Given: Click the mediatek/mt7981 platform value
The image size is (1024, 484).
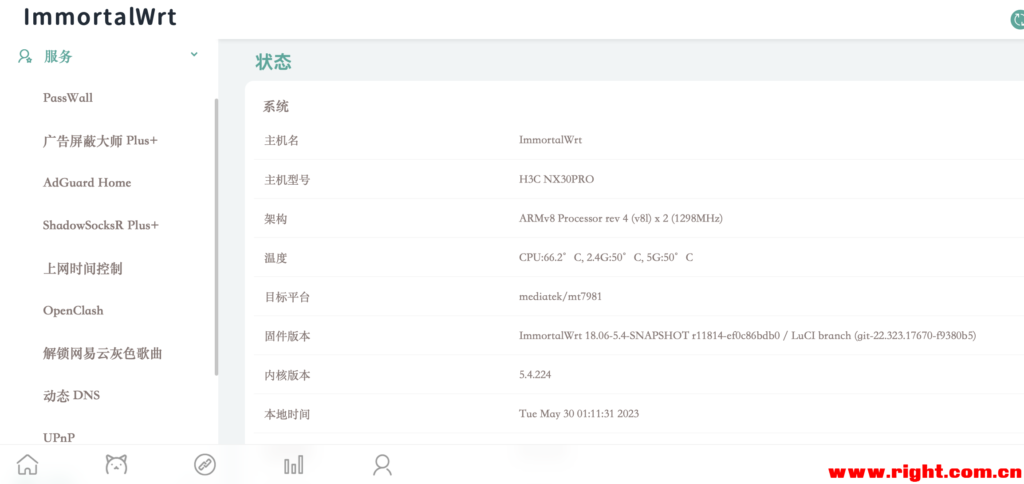Looking at the screenshot, I should point(560,297).
